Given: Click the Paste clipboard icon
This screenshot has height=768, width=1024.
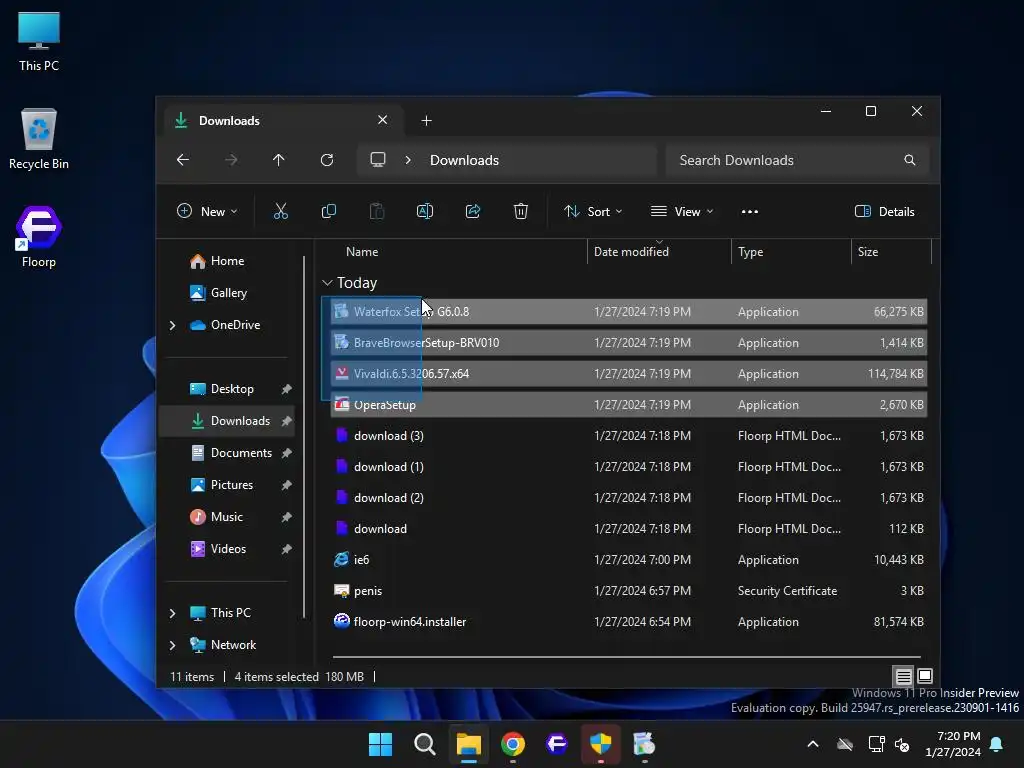Looking at the screenshot, I should pyautogui.click(x=377, y=211).
